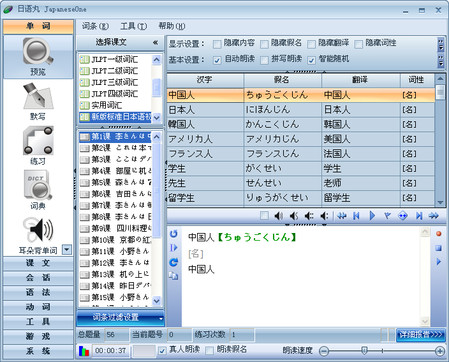This screenshot has width=449, height=362.
Task: Click the second speaker icon in playback toolbar
Action: click(294, 216)
